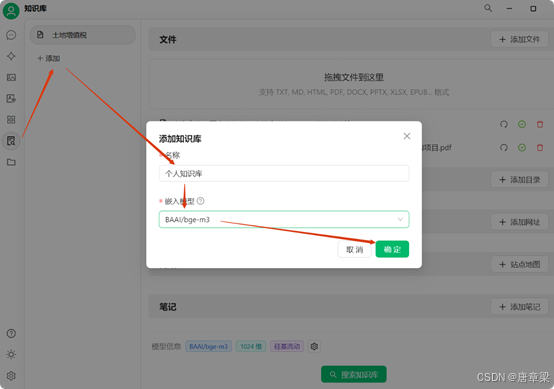Open settings gear in sidebar
This screenshot has width=554, height=389.
click(11, 376)
